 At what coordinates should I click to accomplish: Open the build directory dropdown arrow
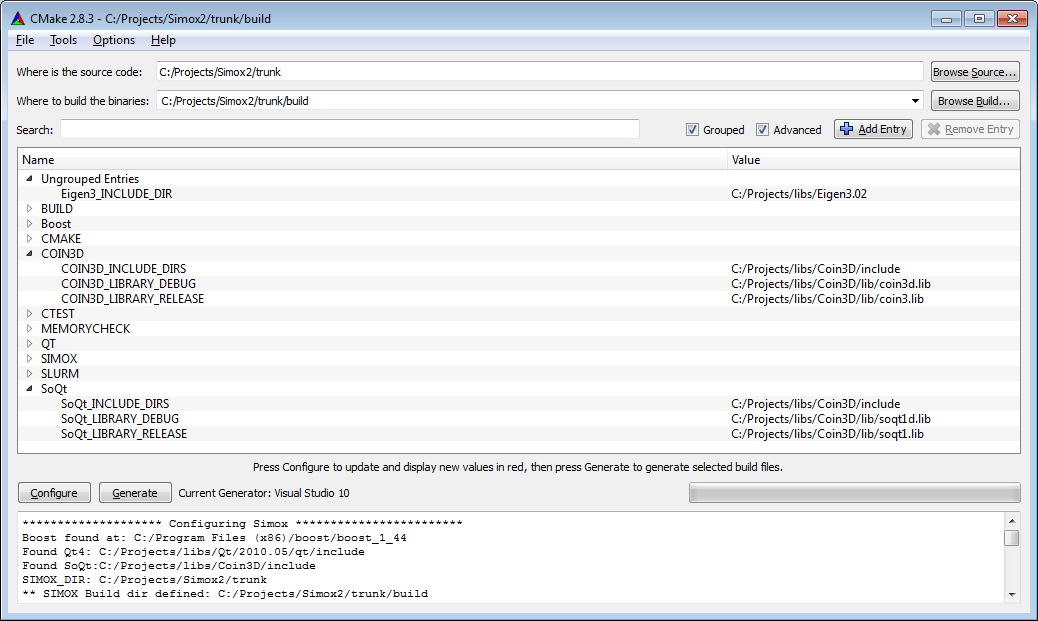[915, 101]
